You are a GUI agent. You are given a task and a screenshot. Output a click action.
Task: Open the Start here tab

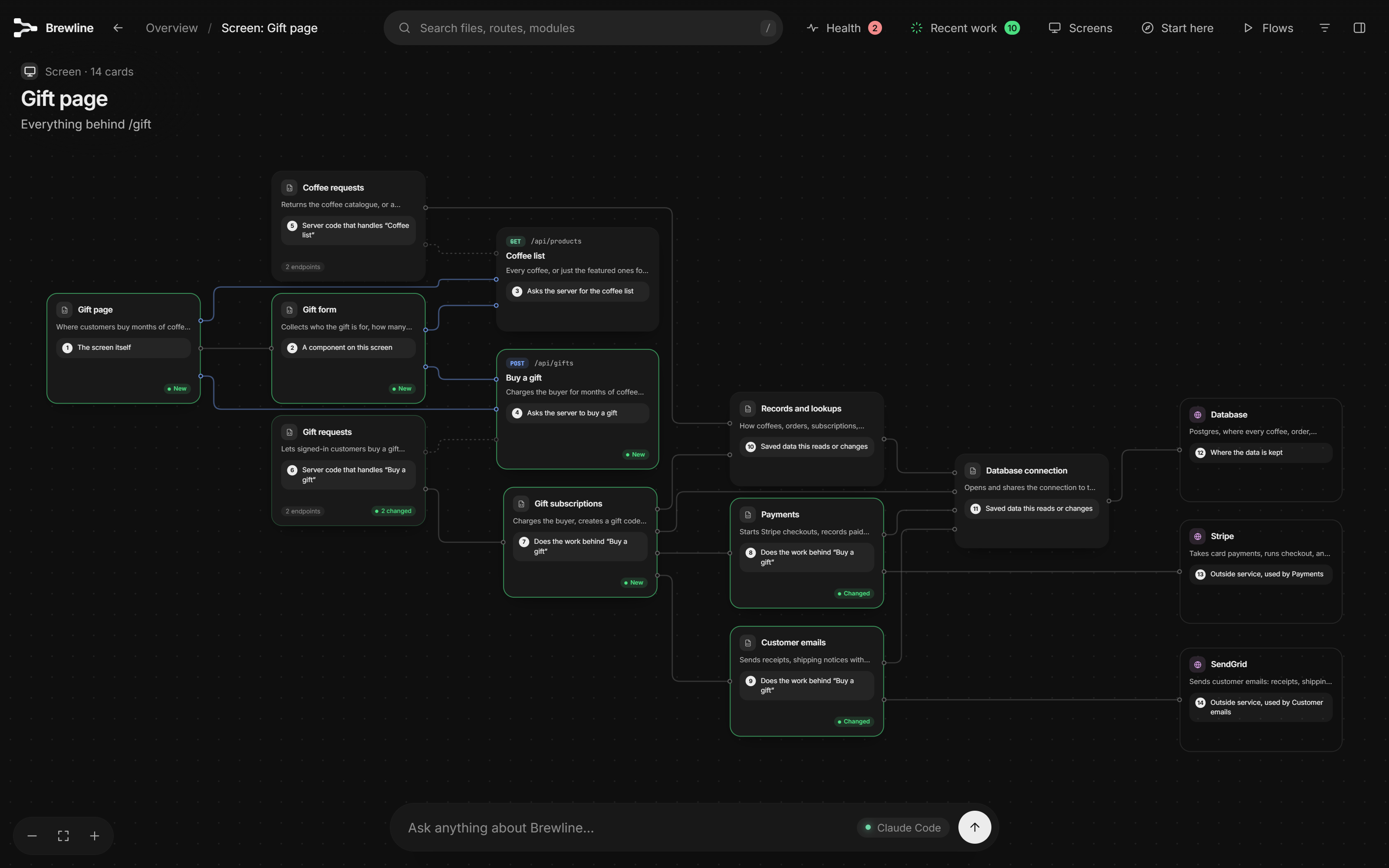[x=1177, y=27]
